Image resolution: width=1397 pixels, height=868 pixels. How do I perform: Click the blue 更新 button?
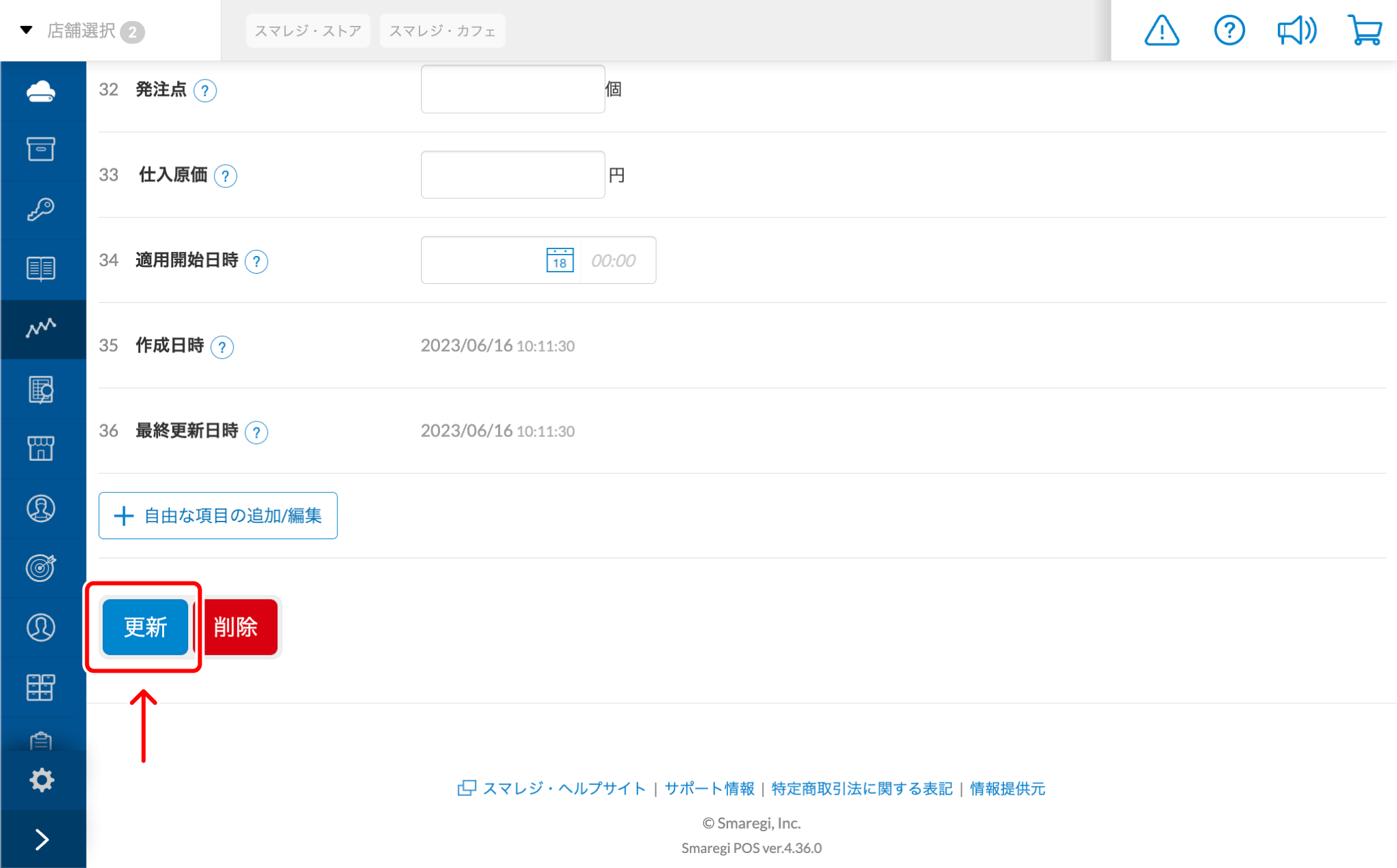[x=145, y=627]
